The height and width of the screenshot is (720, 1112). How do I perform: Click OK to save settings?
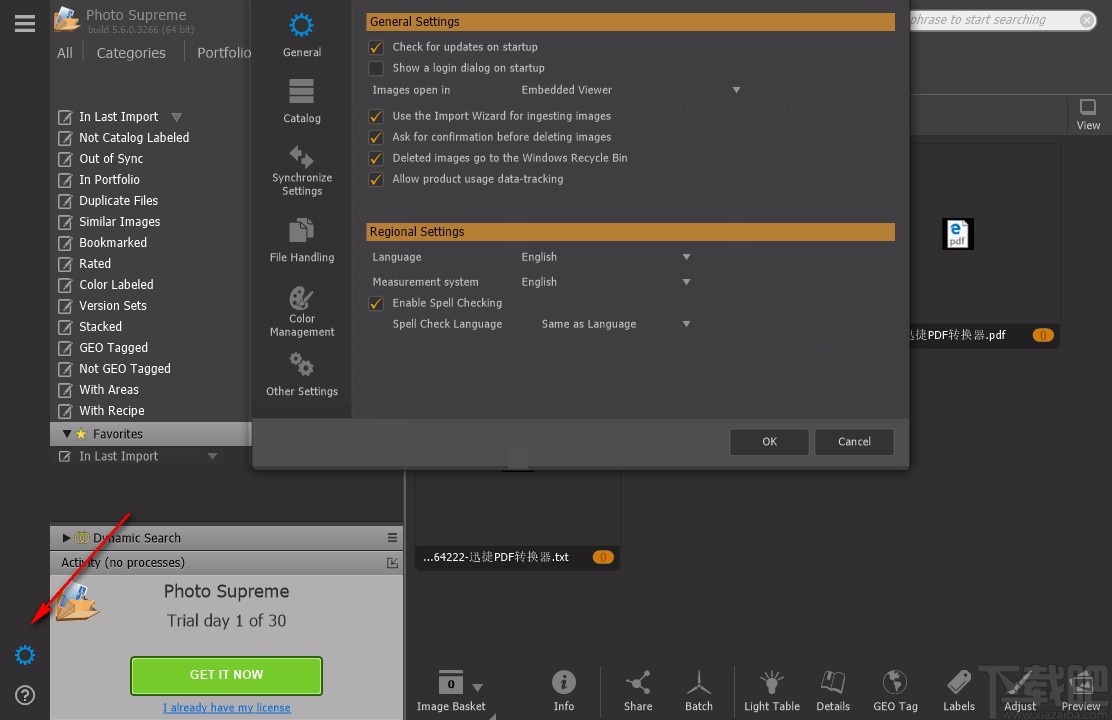[769, 441]
